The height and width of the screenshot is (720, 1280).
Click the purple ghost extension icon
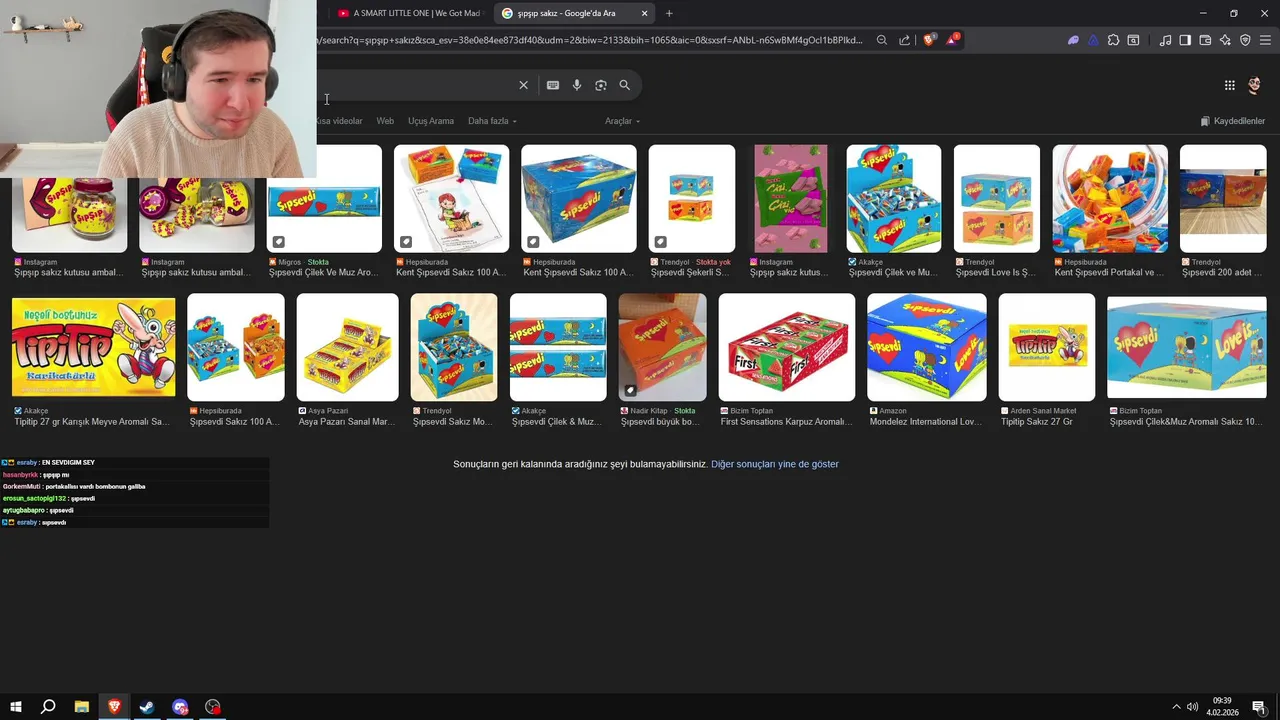[1073, 40]
